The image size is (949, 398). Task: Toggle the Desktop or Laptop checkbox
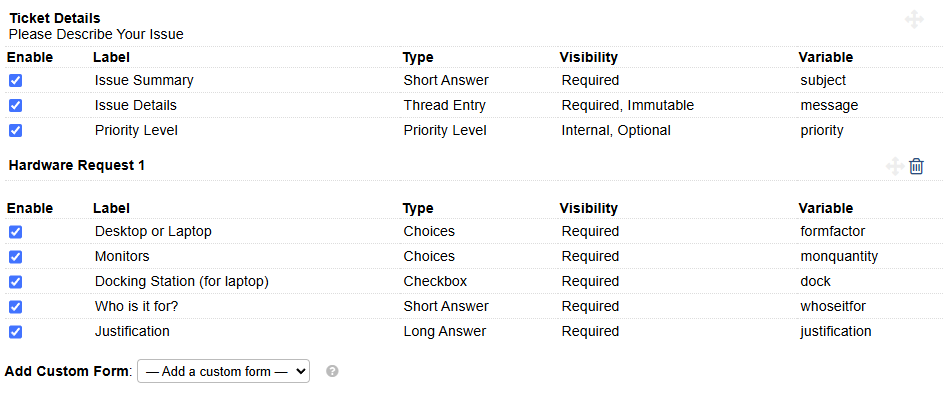pyautogui.click(x=16, y=232)
